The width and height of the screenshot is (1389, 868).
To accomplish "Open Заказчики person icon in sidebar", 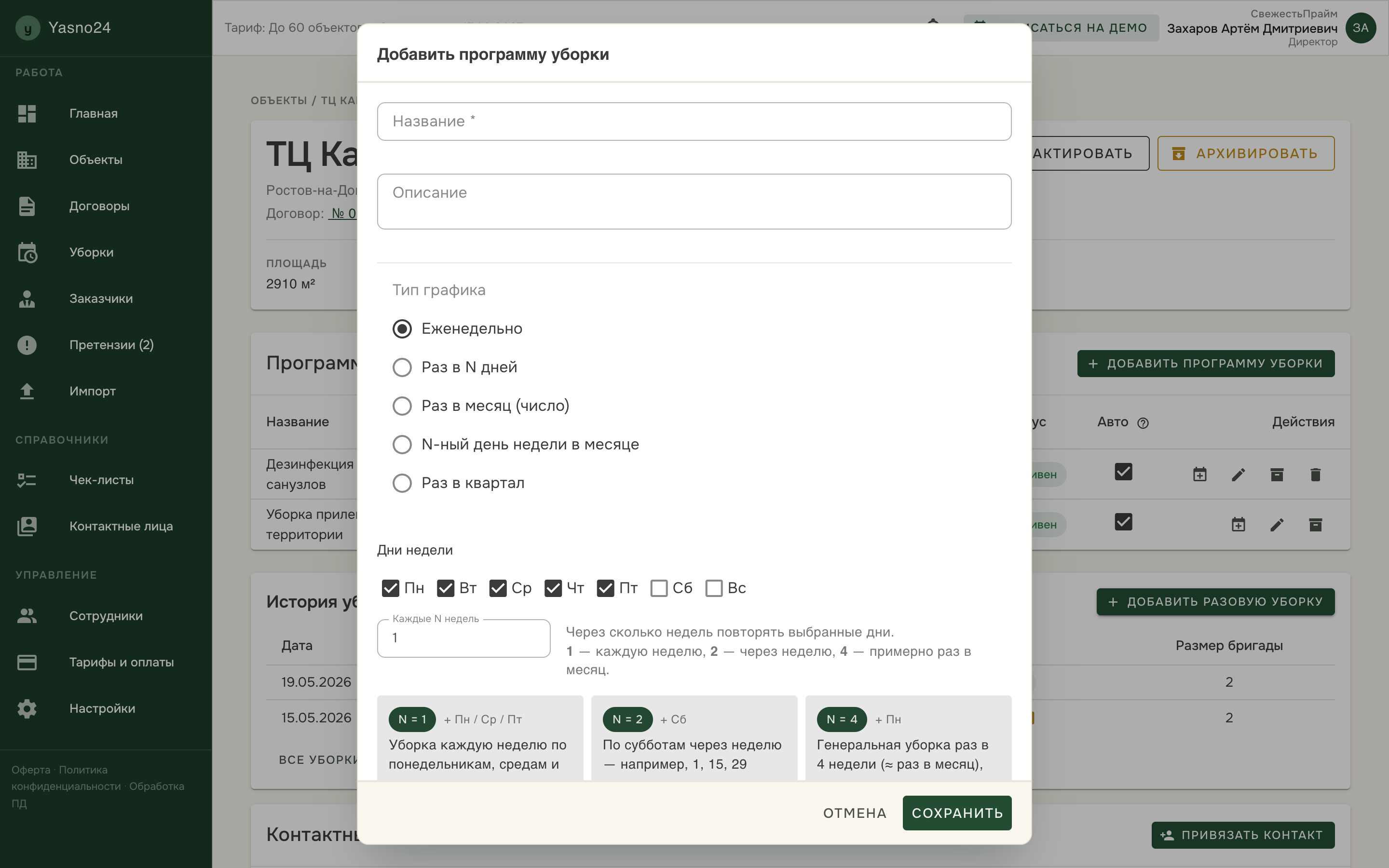I will 27,298.
